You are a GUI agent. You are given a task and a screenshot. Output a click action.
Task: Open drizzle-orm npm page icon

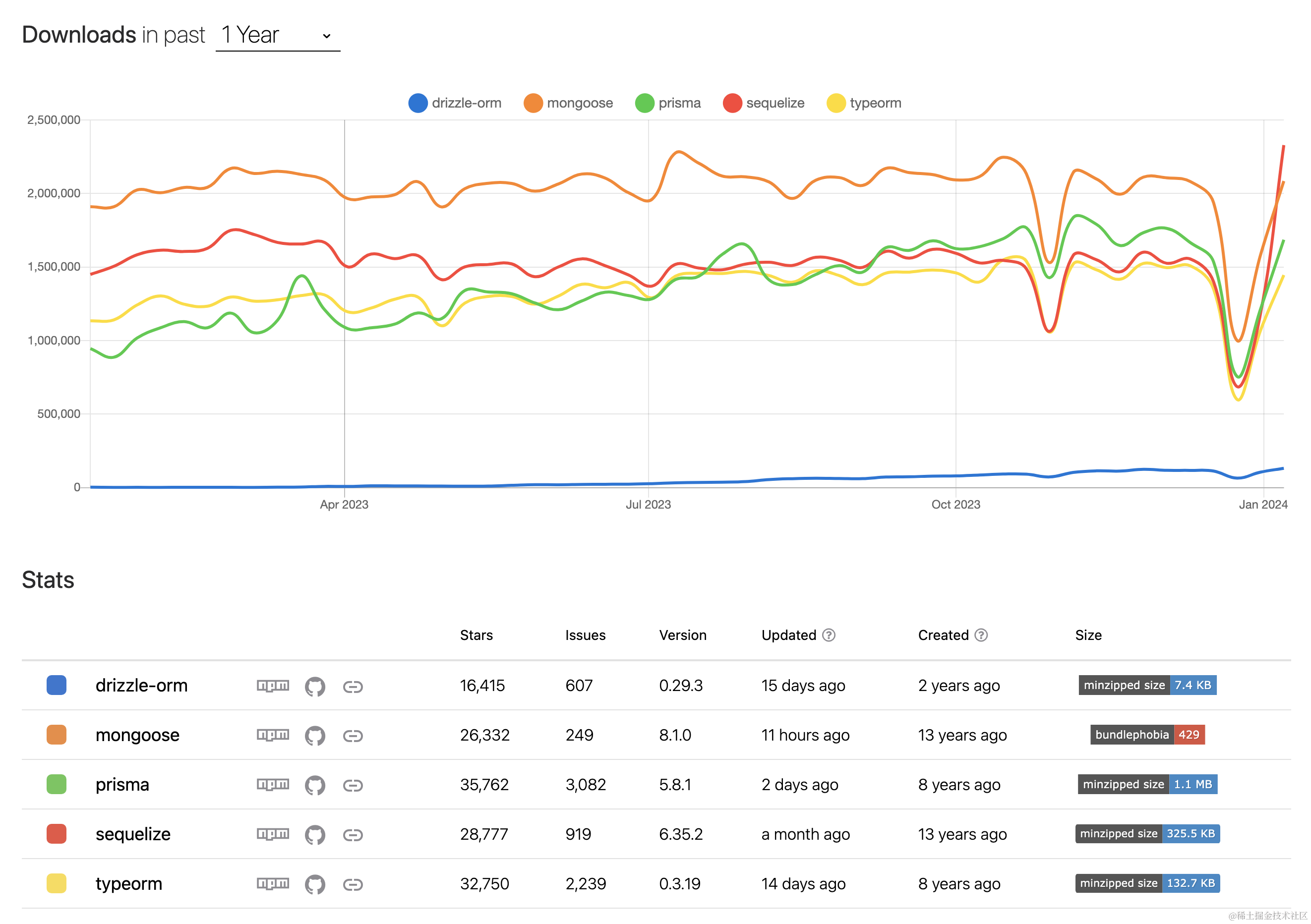272,686
